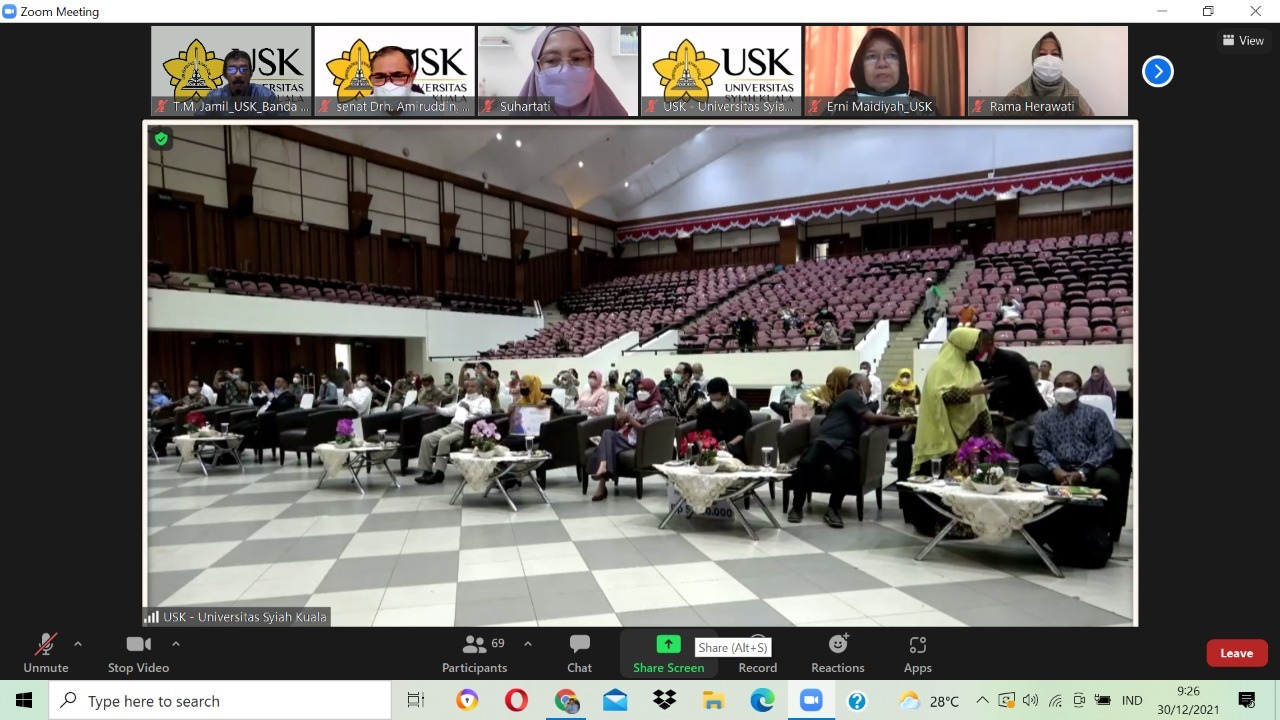Viewport: 1280px width, 720px height.
Task: Show hidden system tray icons
Action: pos(982,700)
